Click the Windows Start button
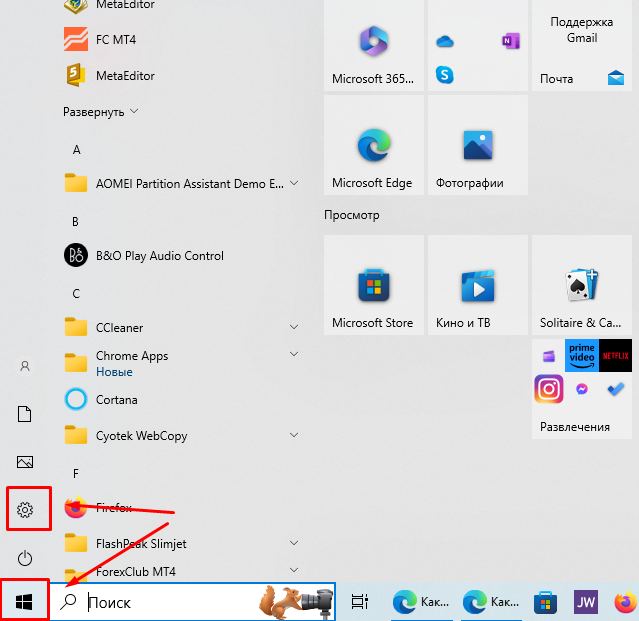The image size is (639, 621). tap(24, 601)
